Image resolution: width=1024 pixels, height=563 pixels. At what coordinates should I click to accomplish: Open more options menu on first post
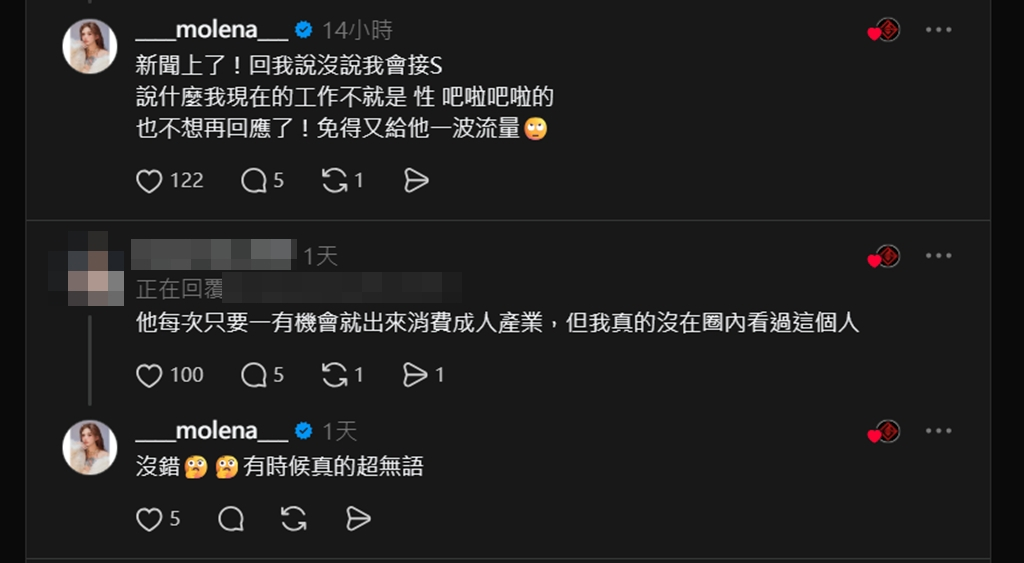coord(938,30)
